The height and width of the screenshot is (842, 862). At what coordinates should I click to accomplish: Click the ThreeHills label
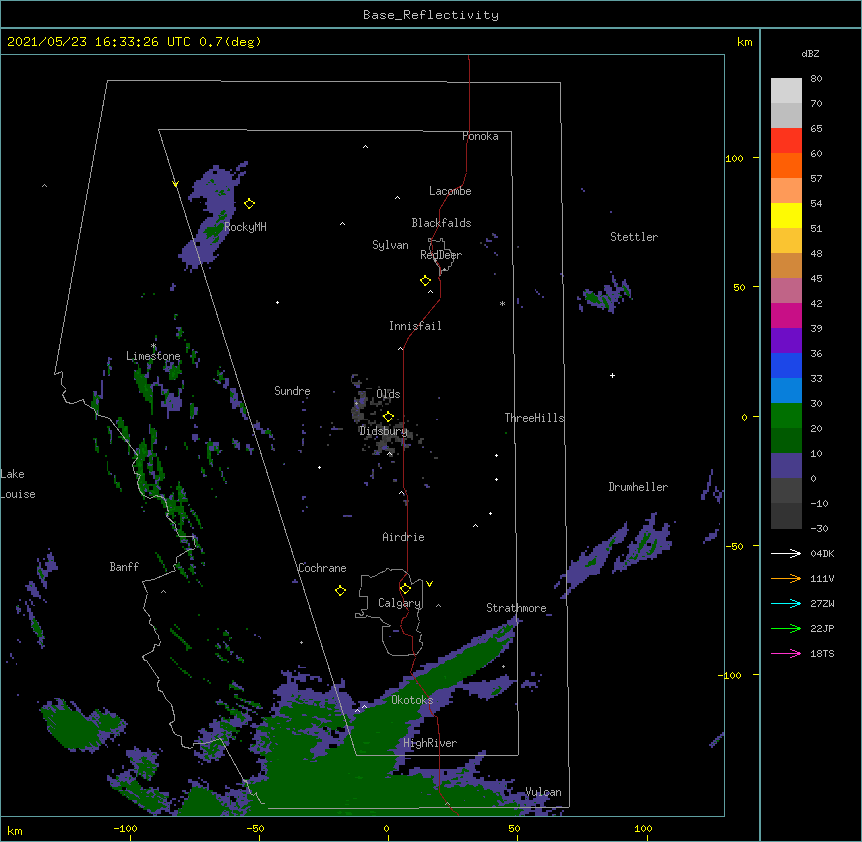coord(534,418)
